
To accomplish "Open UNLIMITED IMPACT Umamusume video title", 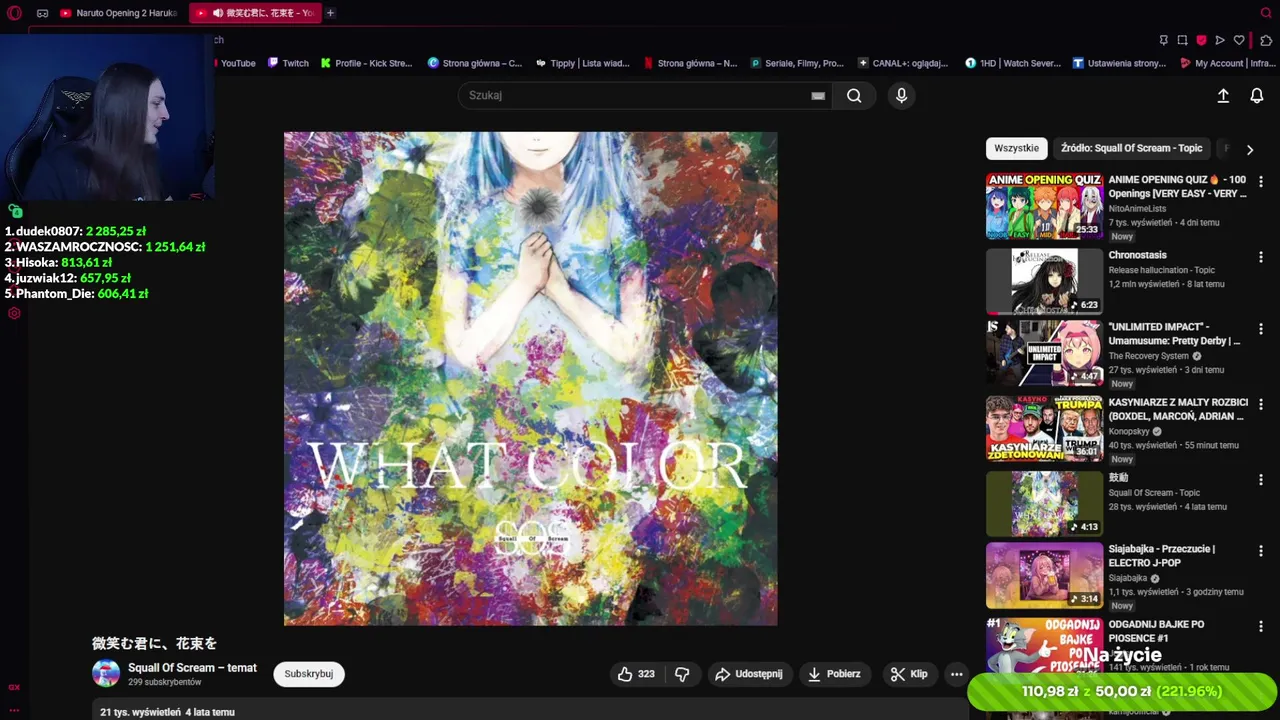I will (1174, 334).
